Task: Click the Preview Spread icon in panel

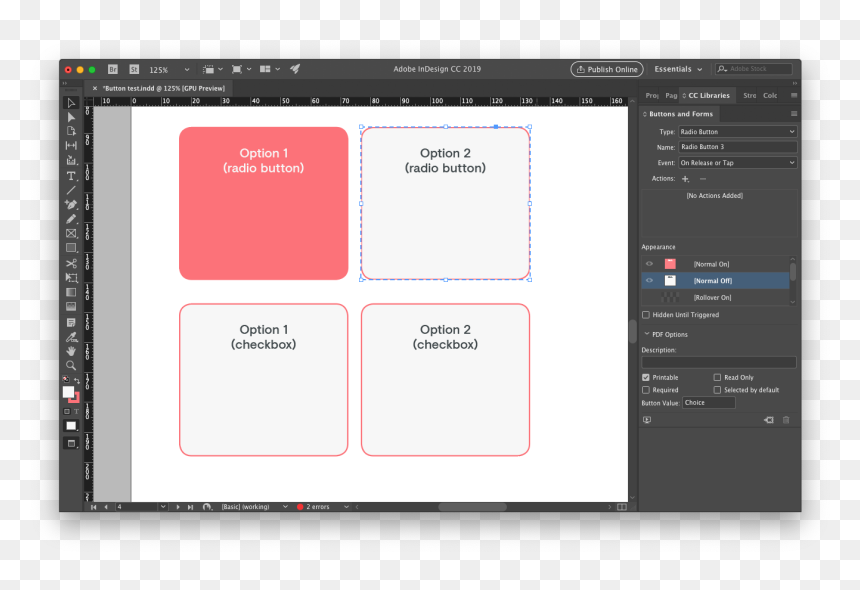Action: click(647, 420)
